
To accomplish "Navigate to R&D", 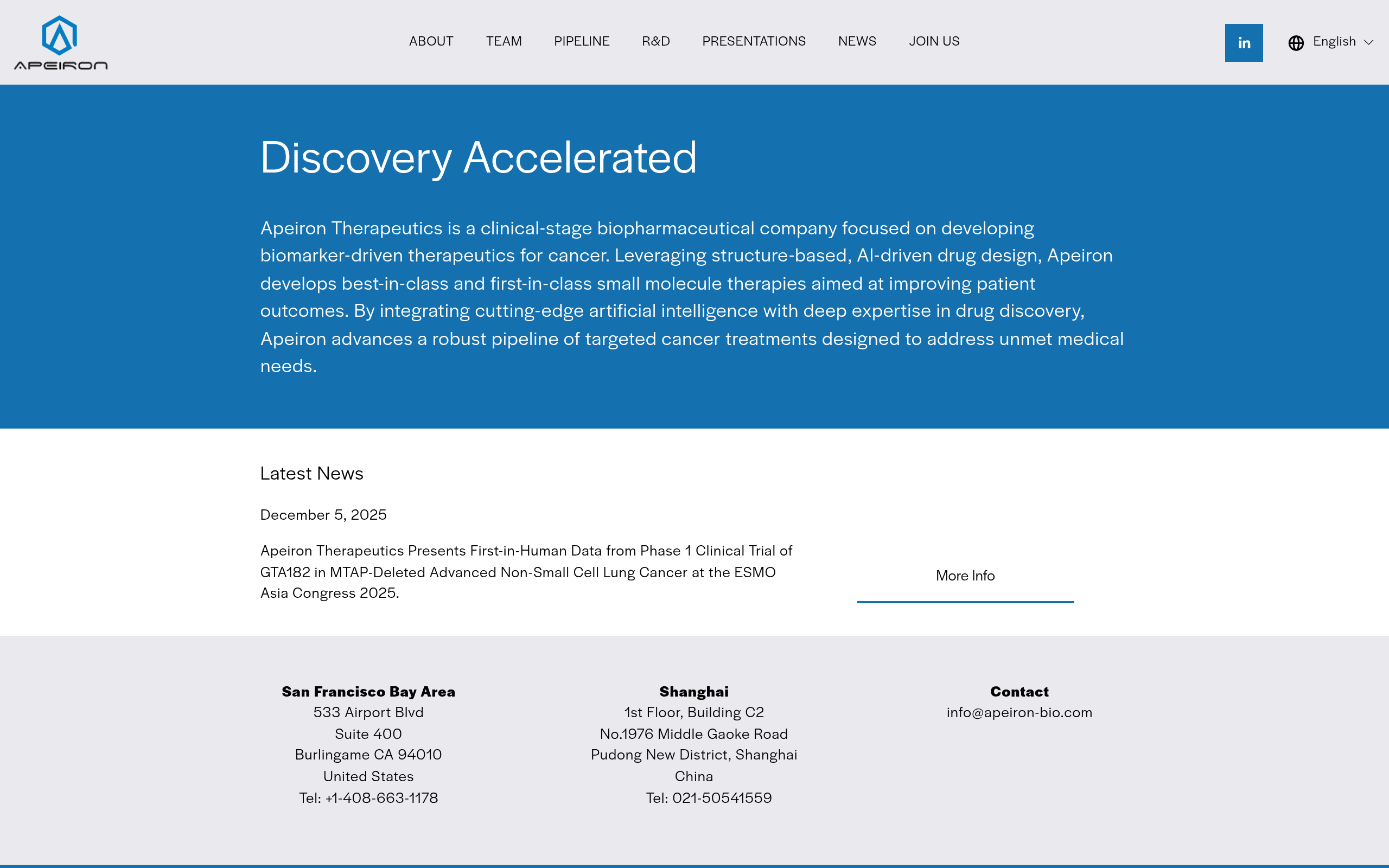I will pyautogui.click(x=655, y=41).
